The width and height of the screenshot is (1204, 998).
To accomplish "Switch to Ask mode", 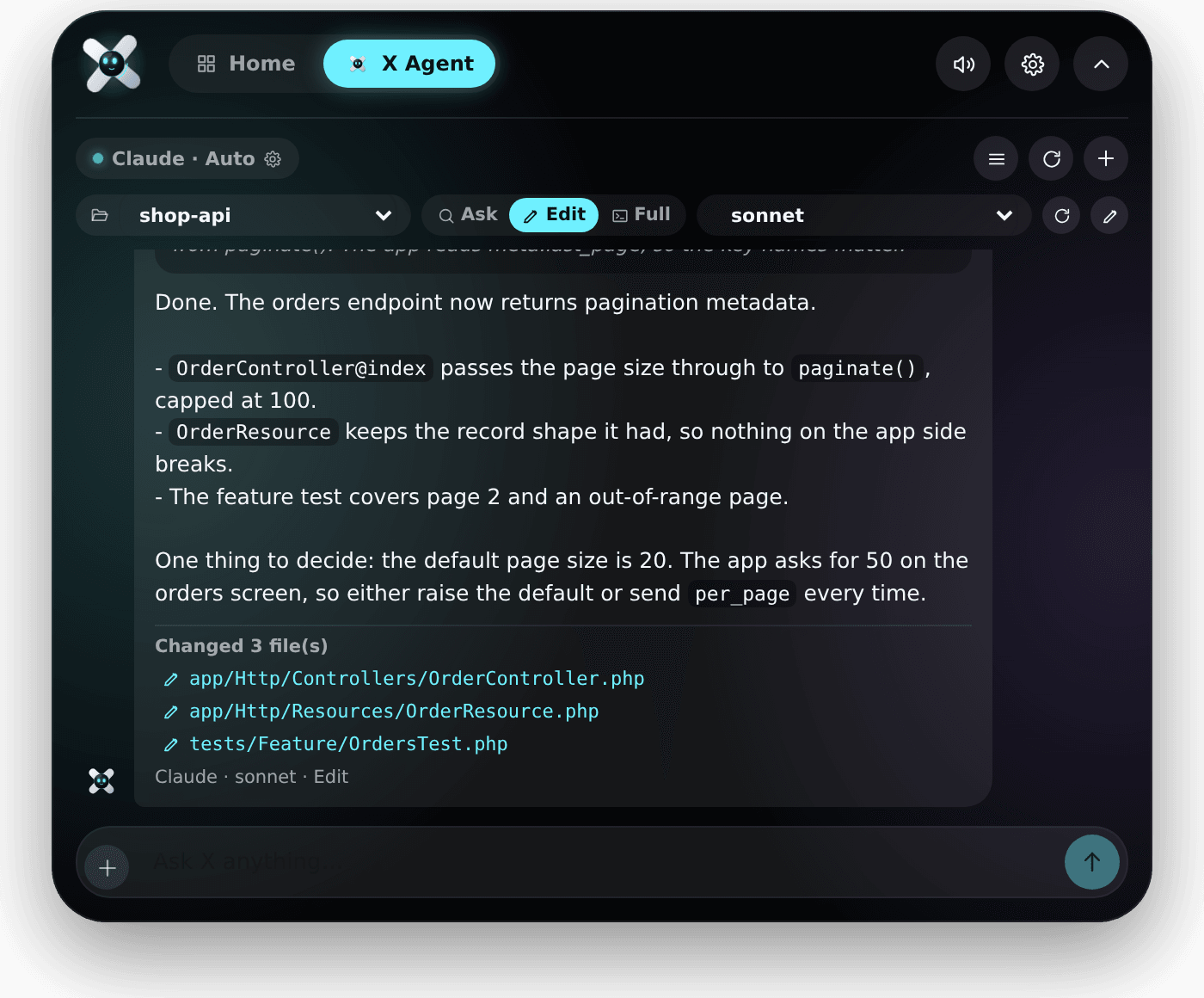I will (468, 214).
